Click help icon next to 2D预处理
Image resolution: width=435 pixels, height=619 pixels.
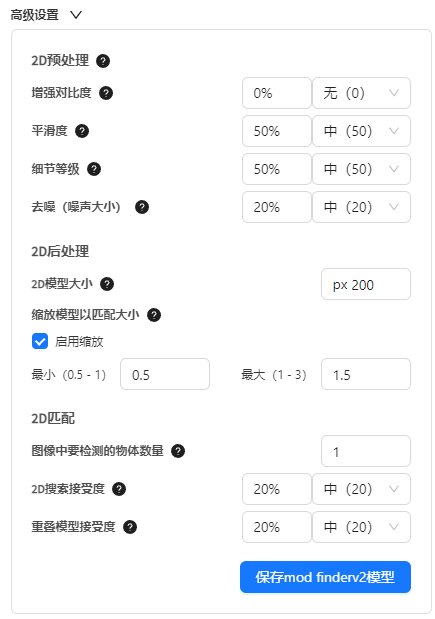(103, 61)
